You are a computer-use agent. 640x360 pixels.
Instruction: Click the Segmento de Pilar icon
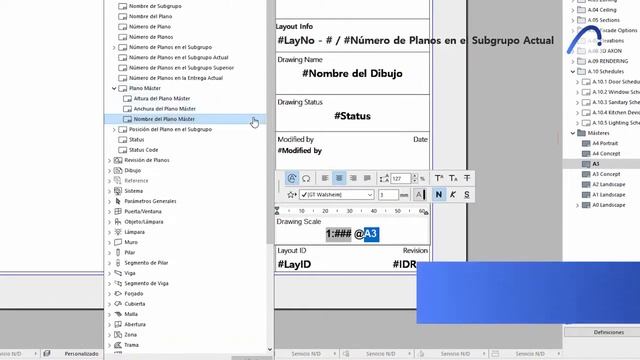(118, 262)
